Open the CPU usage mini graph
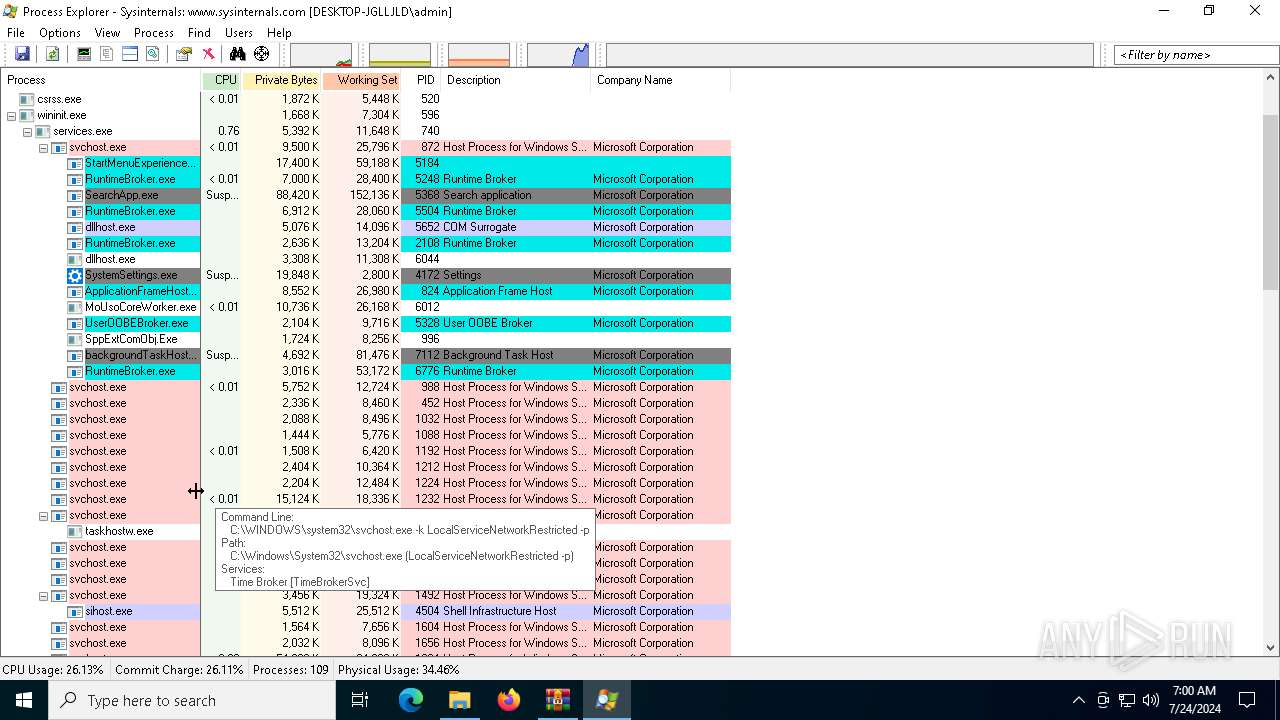The image size is (1280, 720). tap(321, 55)
